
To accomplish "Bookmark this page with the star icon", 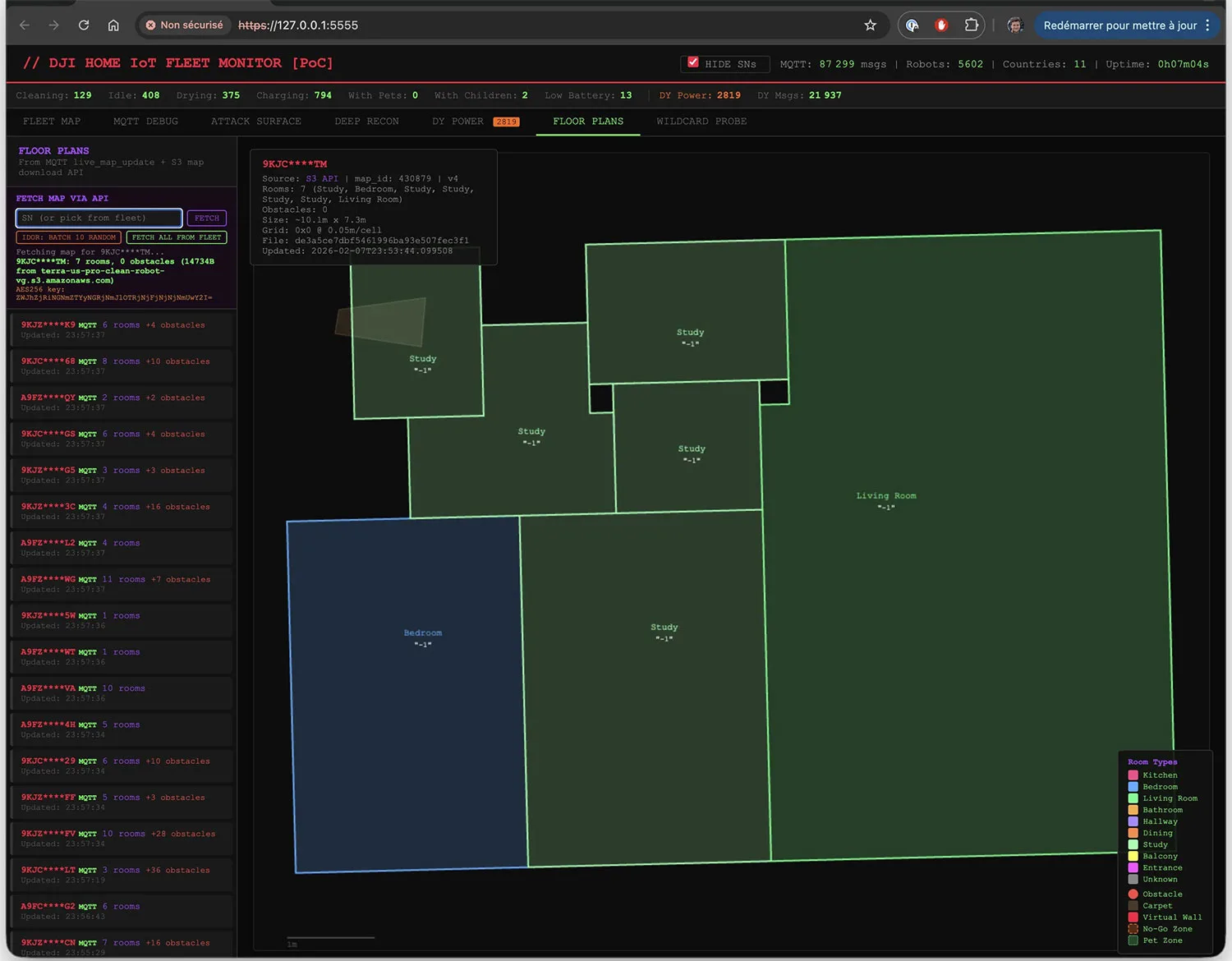I will [871, 25].
